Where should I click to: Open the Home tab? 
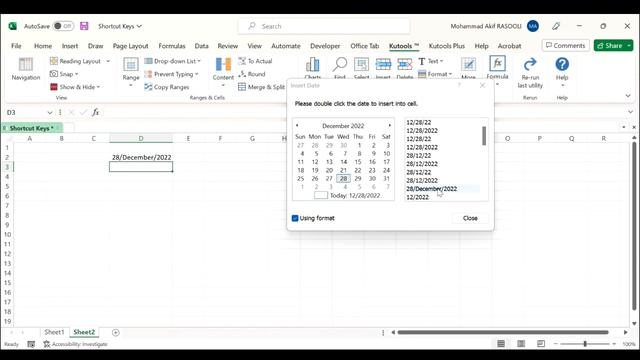click(x=43, y=46)
